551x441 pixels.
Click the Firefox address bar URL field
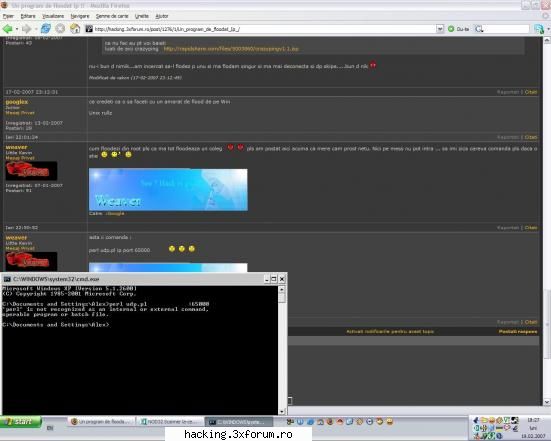(x=260, y=29)
